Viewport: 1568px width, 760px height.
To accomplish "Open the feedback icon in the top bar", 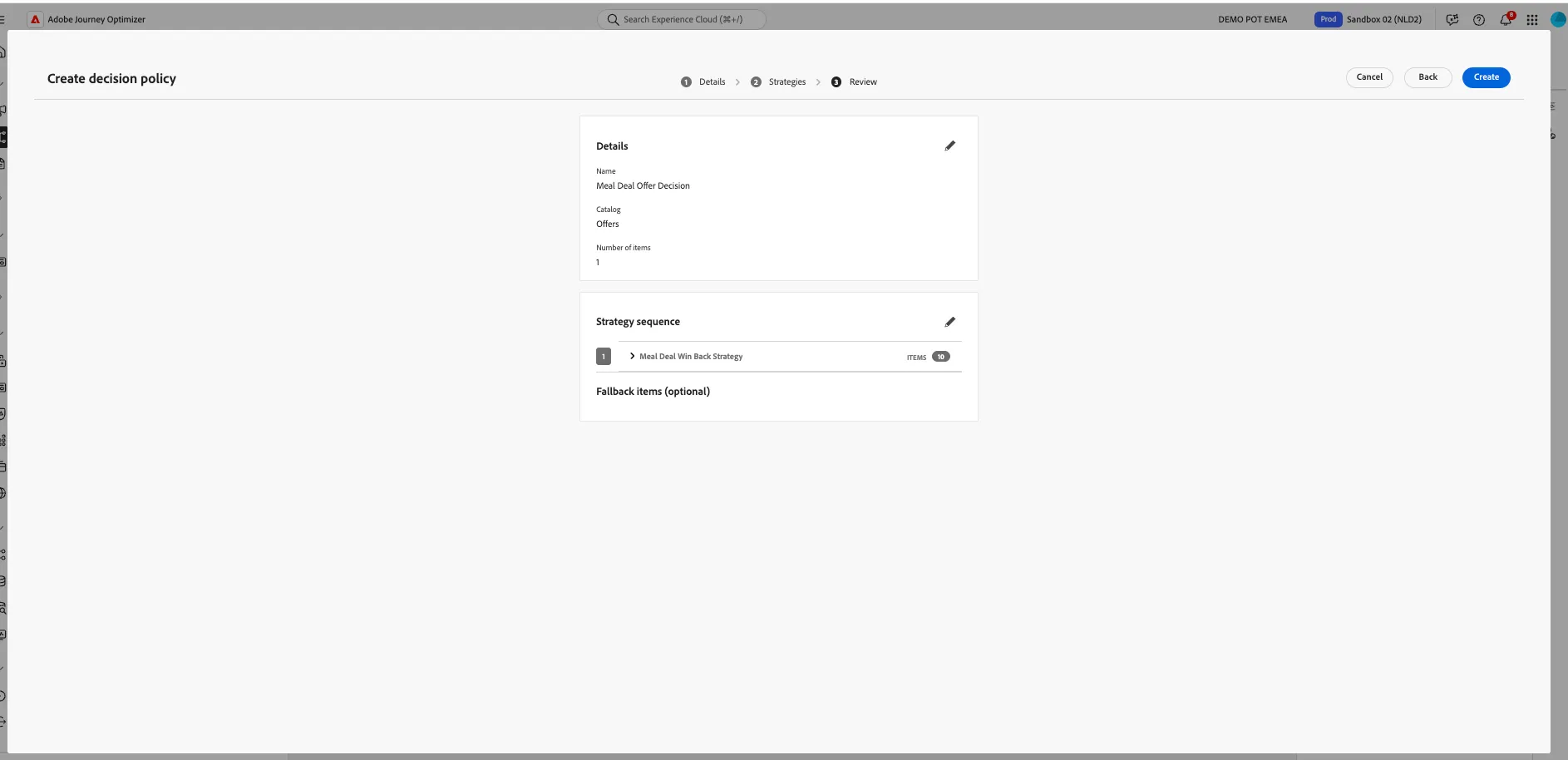I will (1452, 20).
